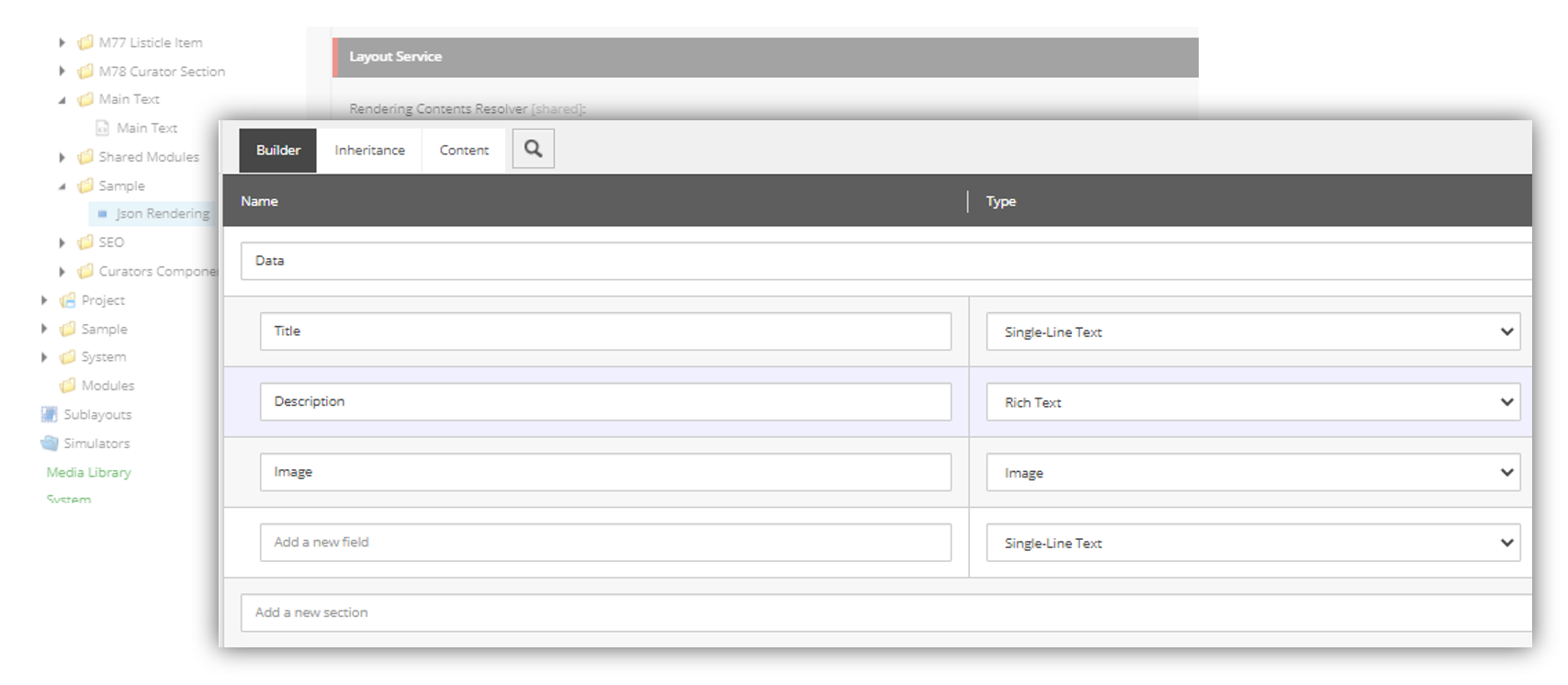The image size is (1568, 685).
Task: Click the Simulators icon in the tree
Action: click(50, 444)
